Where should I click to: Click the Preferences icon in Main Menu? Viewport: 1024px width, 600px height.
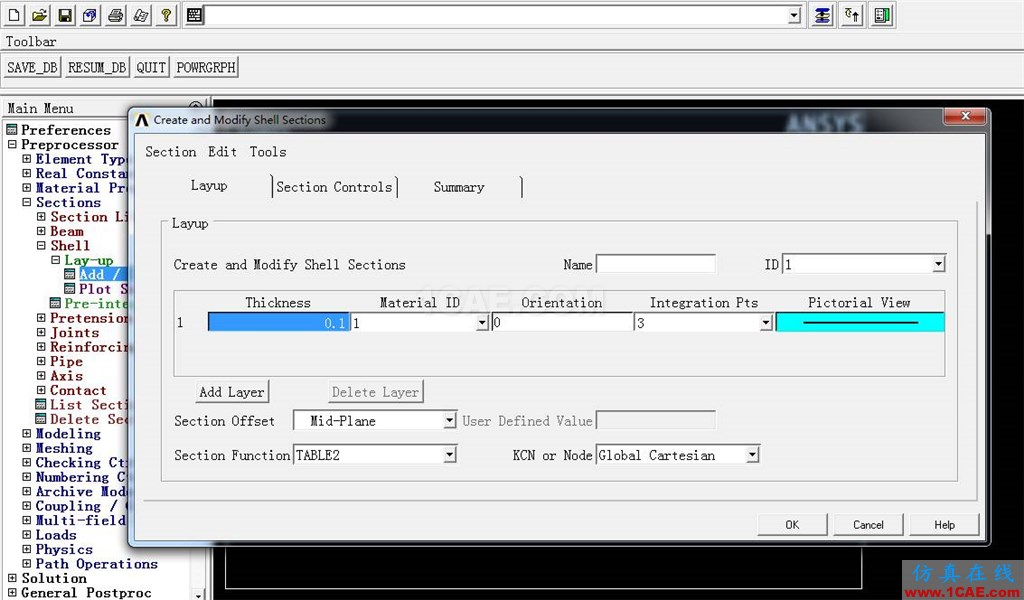pyautogui.click(x=12, y=130)
